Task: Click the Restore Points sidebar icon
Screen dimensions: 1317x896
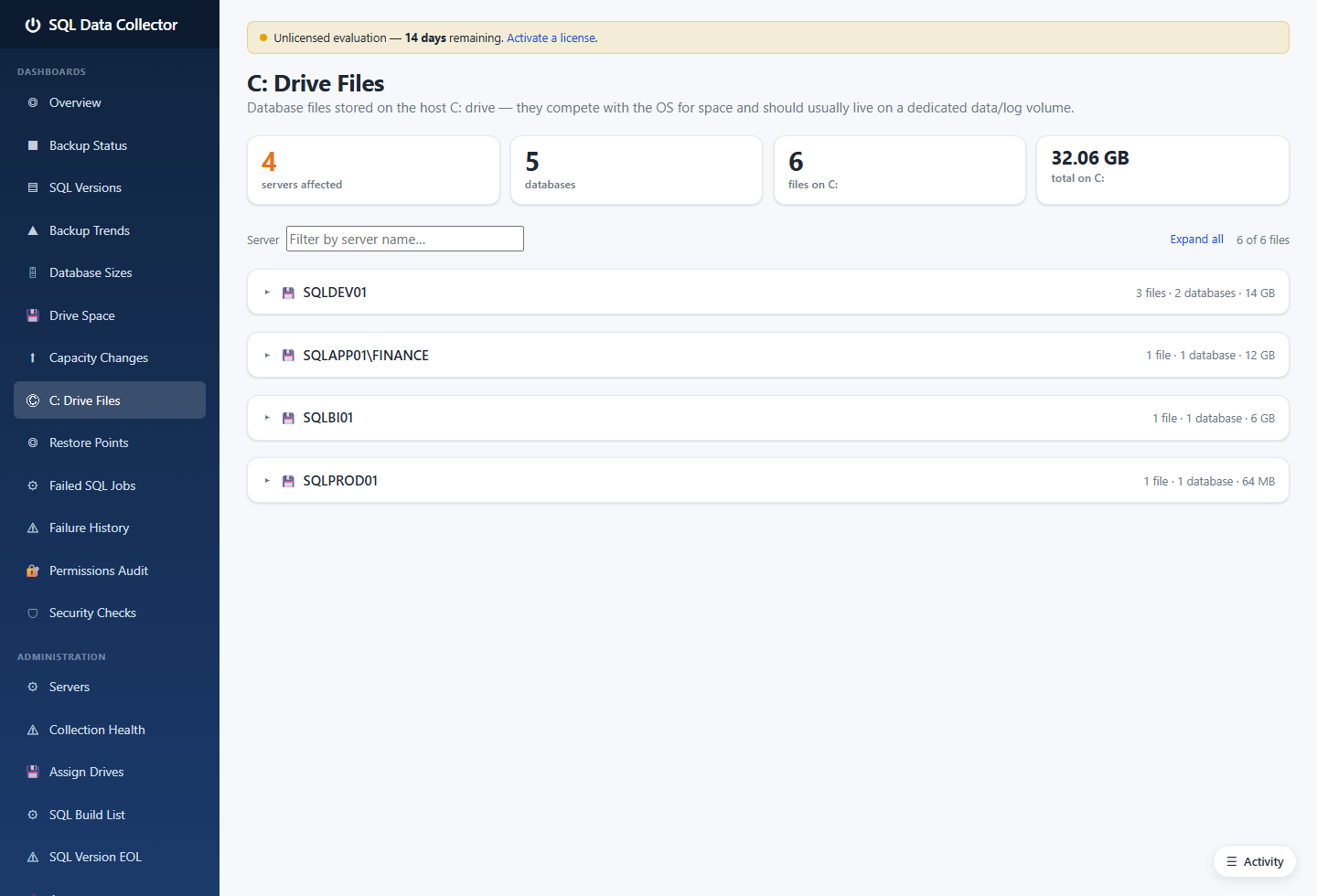Action: (33, 443)
